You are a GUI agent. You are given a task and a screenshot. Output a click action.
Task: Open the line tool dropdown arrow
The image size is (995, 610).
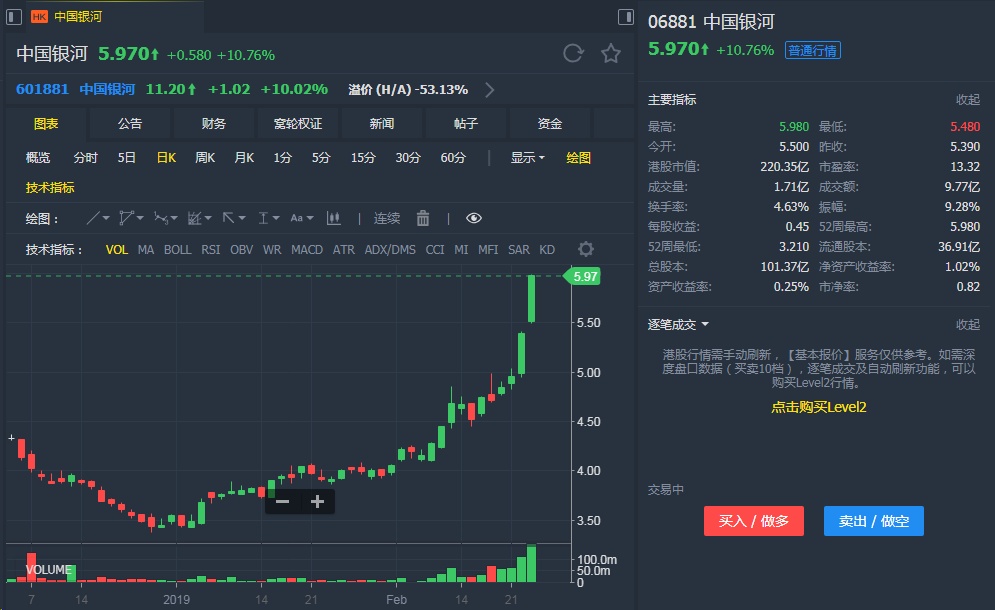coord(106,218)
